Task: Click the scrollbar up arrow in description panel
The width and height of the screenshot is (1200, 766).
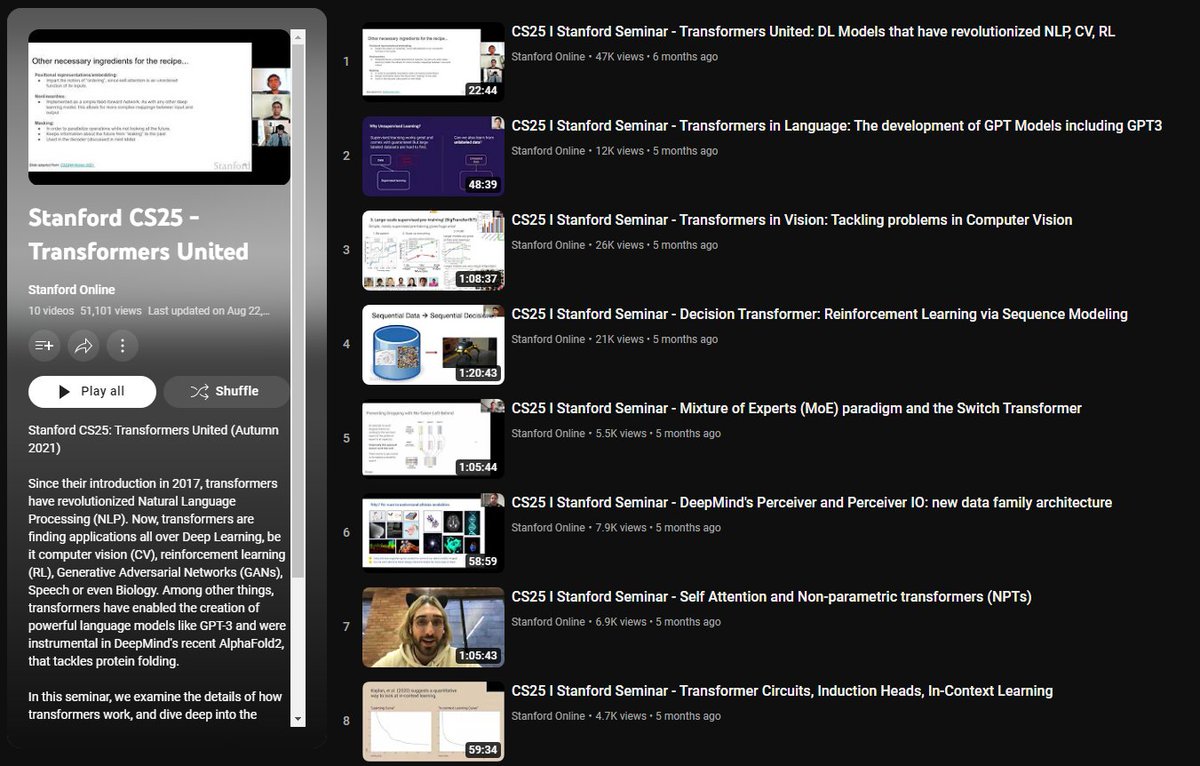Action: [297, 37]
